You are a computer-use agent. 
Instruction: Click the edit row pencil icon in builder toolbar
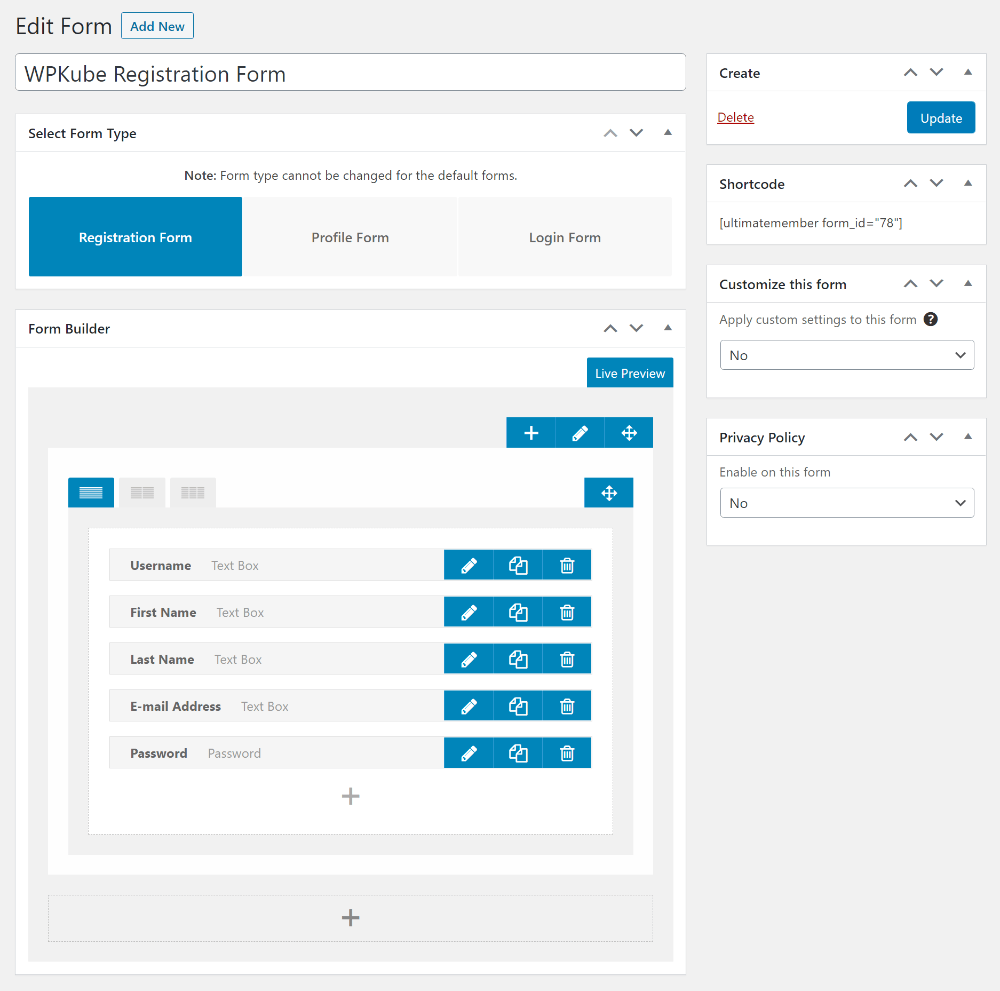tap(580, 433)
